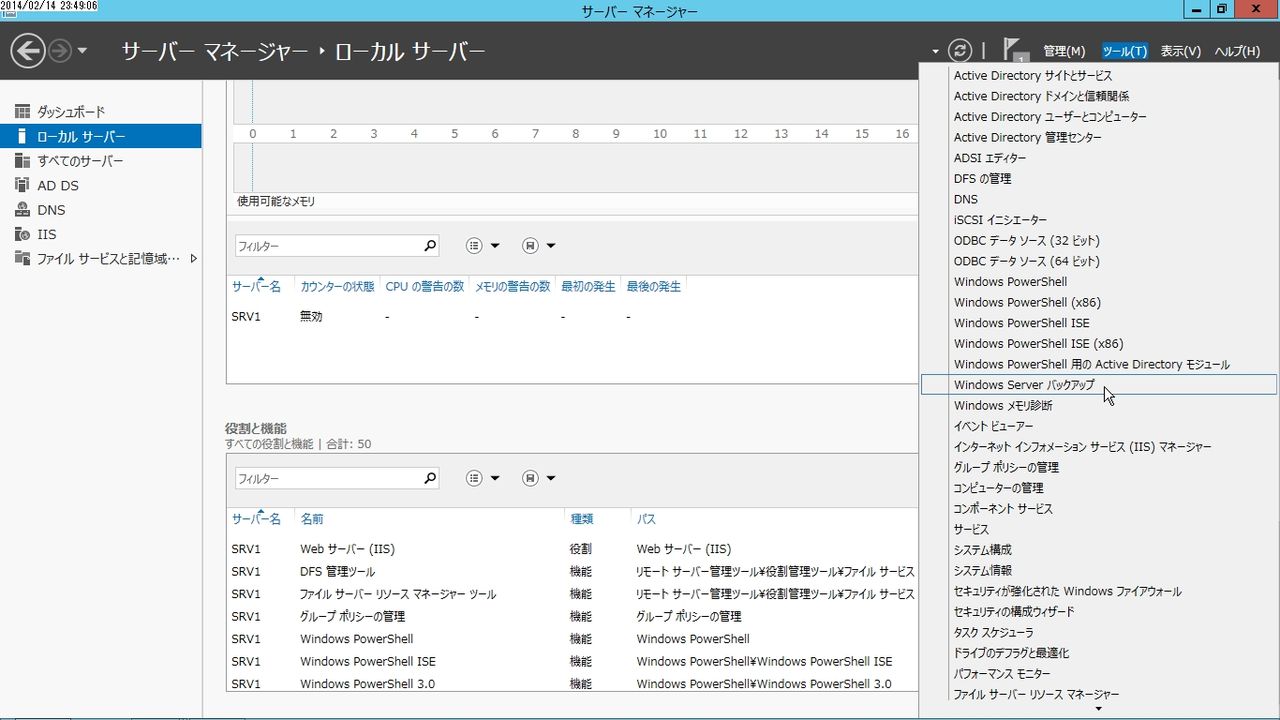Select ローカル サーバー in the sidebar

[100, 136]
